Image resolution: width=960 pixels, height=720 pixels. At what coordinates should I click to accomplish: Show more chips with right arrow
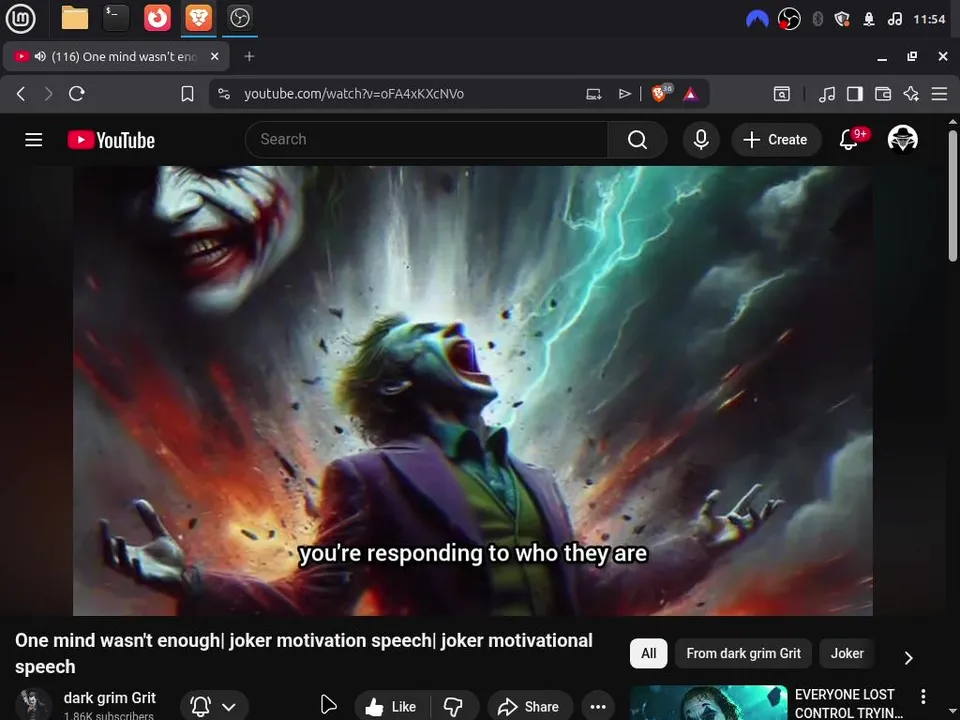[x=909, y=658]
